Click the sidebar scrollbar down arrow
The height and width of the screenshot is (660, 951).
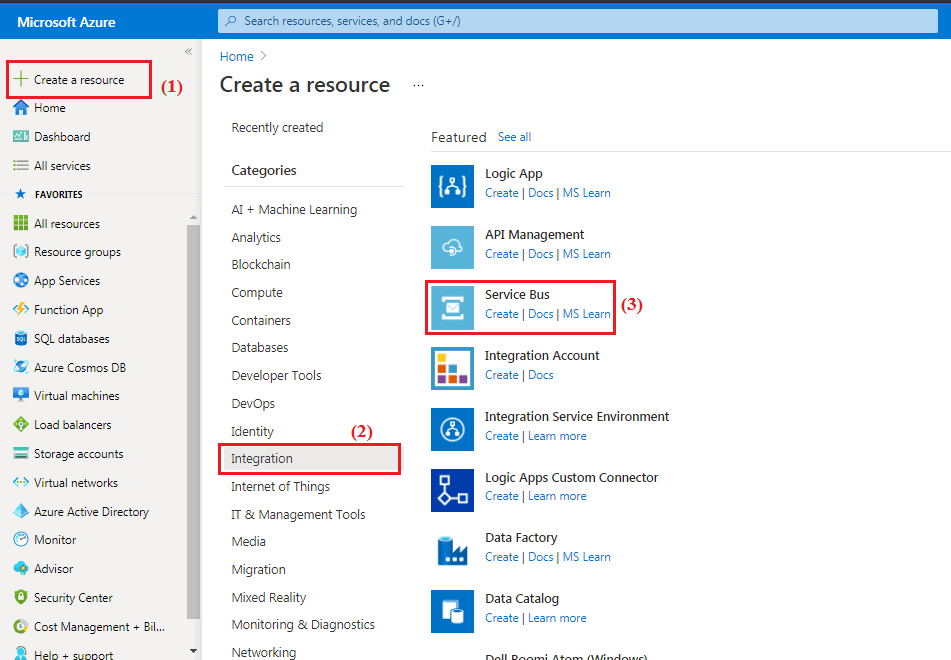(x=193, y=651)
